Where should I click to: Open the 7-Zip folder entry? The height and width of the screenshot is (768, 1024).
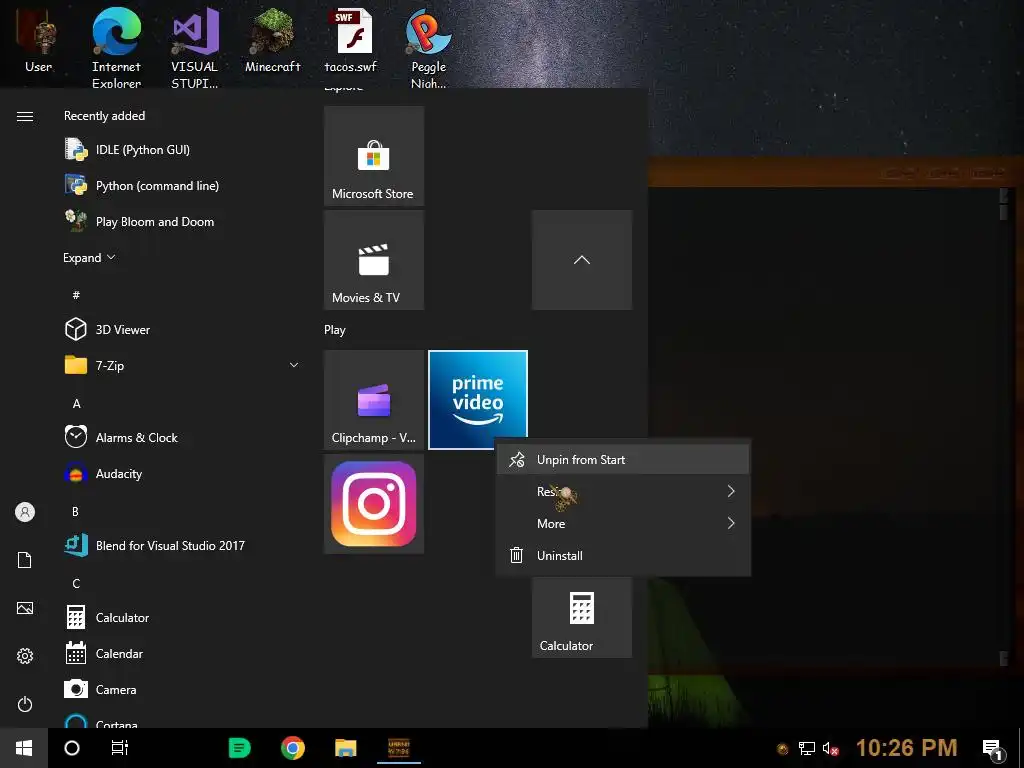tap(183, 365)
